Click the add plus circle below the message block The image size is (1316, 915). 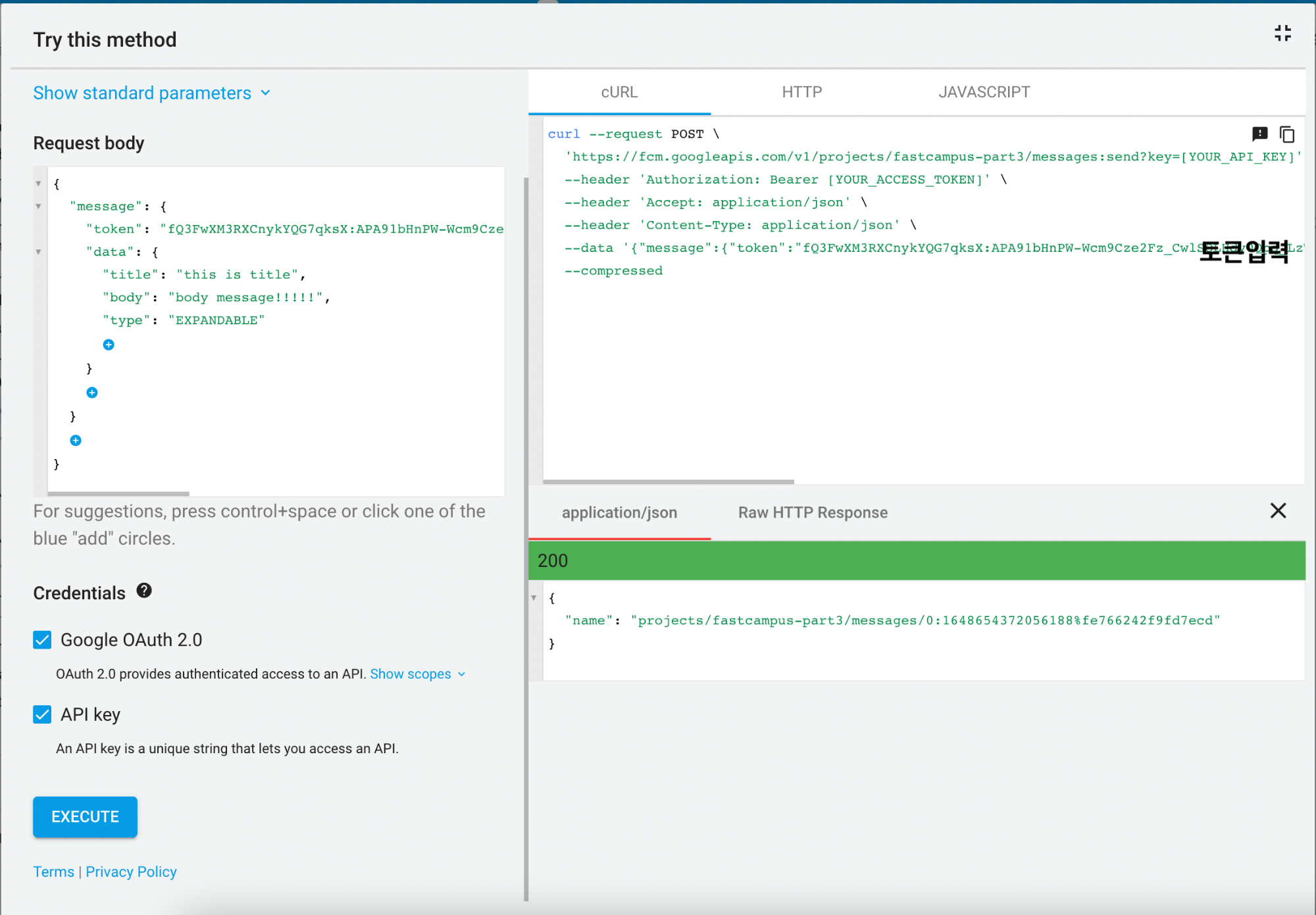tap(76, 441)
